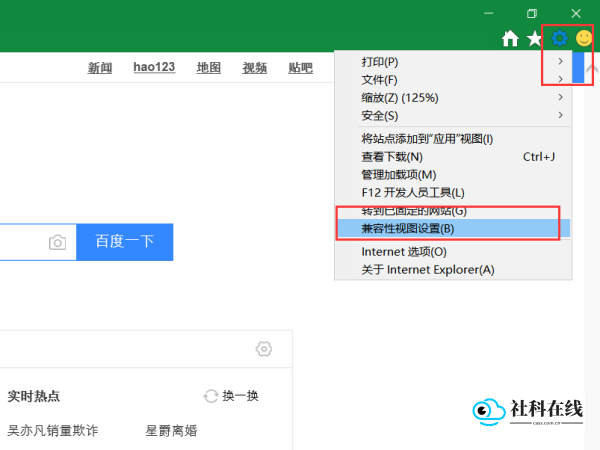Viewport: 600px width, 450px height.
Task: Click the 百度一下 search button
Action: 125,242
